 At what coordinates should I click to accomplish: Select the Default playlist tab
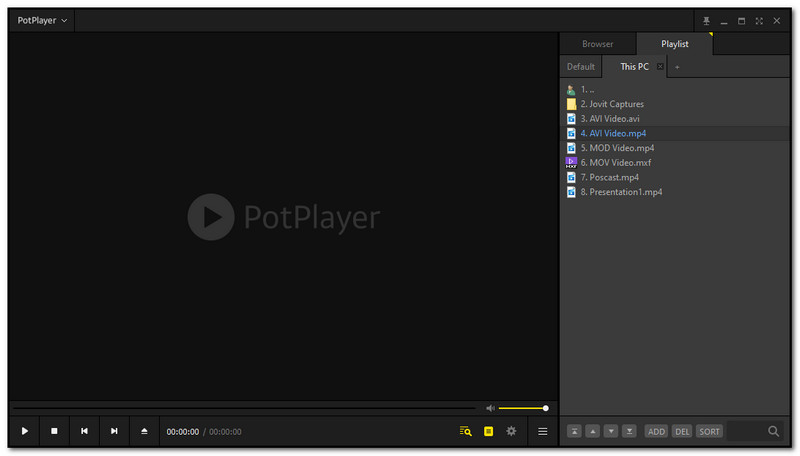point(581,67)
